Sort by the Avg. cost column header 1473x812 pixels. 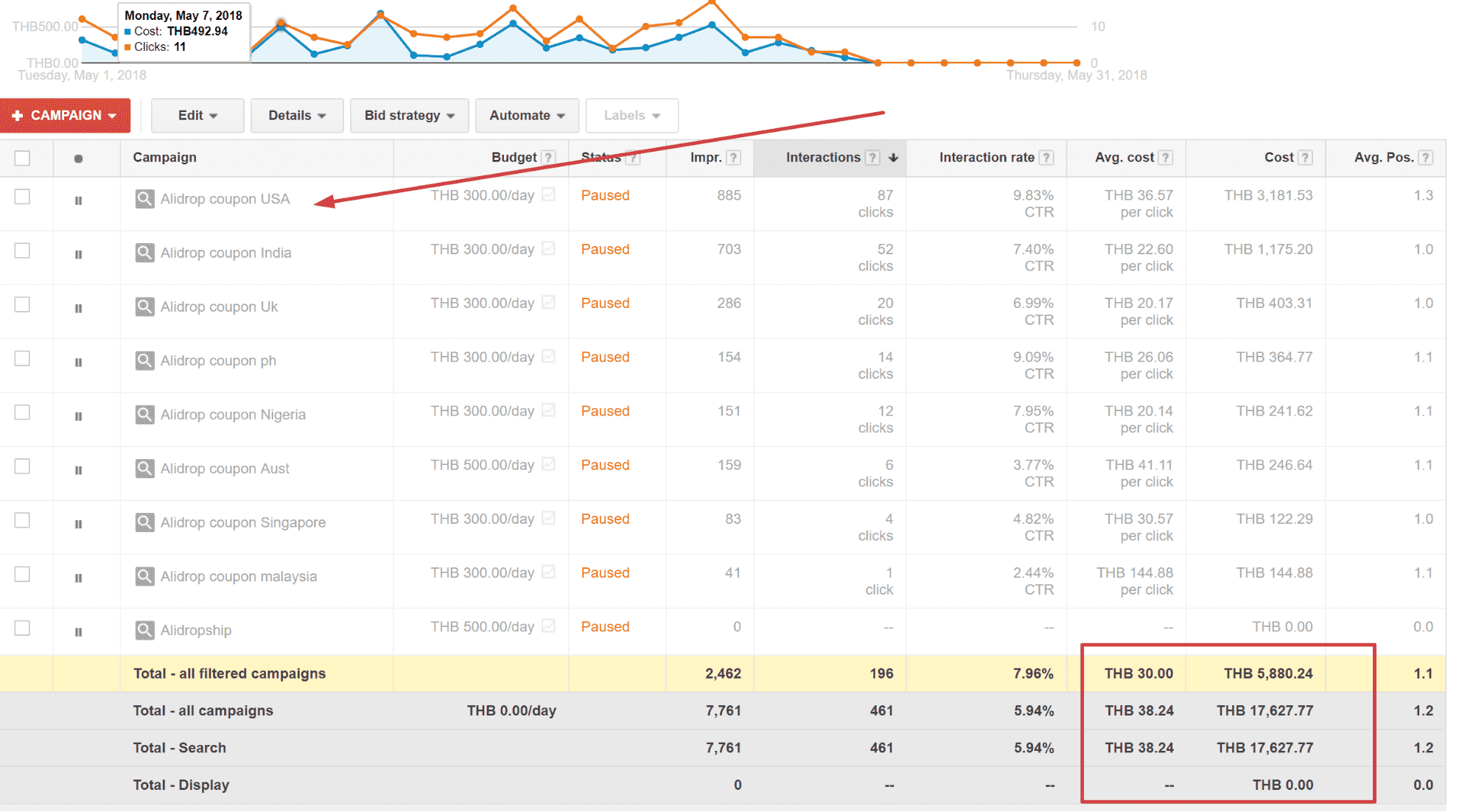1124,158
